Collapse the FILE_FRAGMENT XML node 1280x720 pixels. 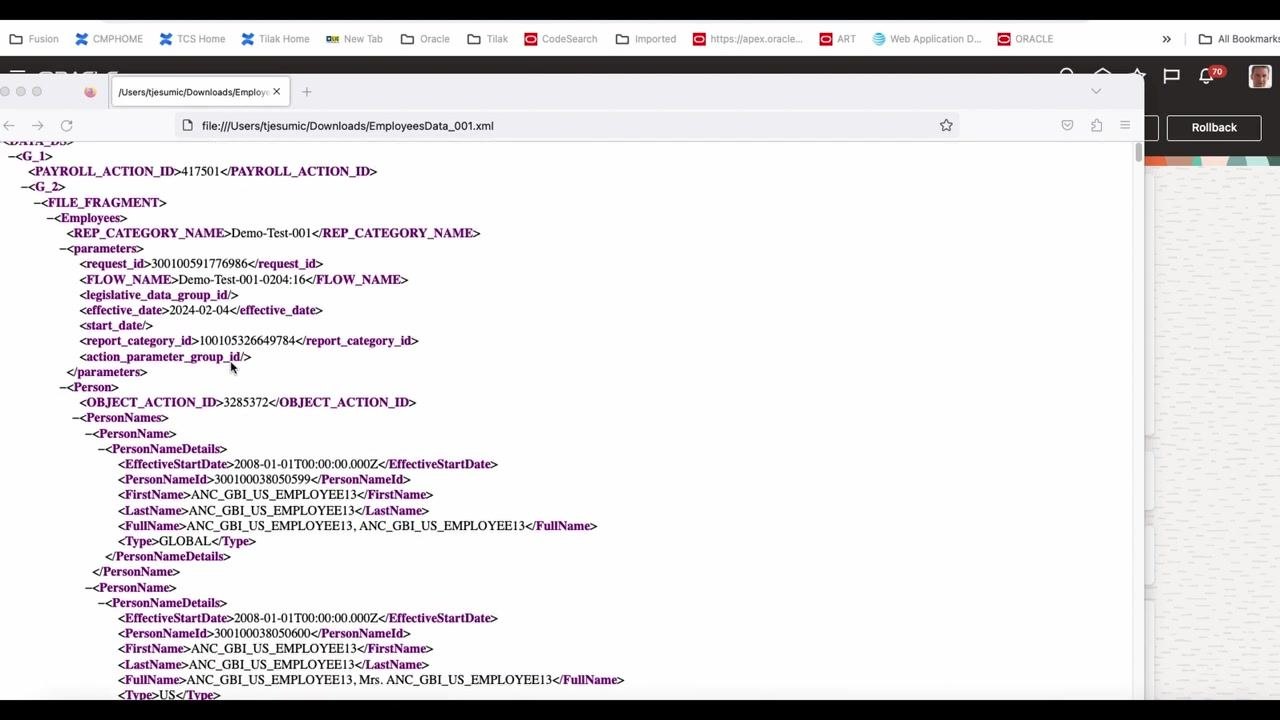coord(38,202)
